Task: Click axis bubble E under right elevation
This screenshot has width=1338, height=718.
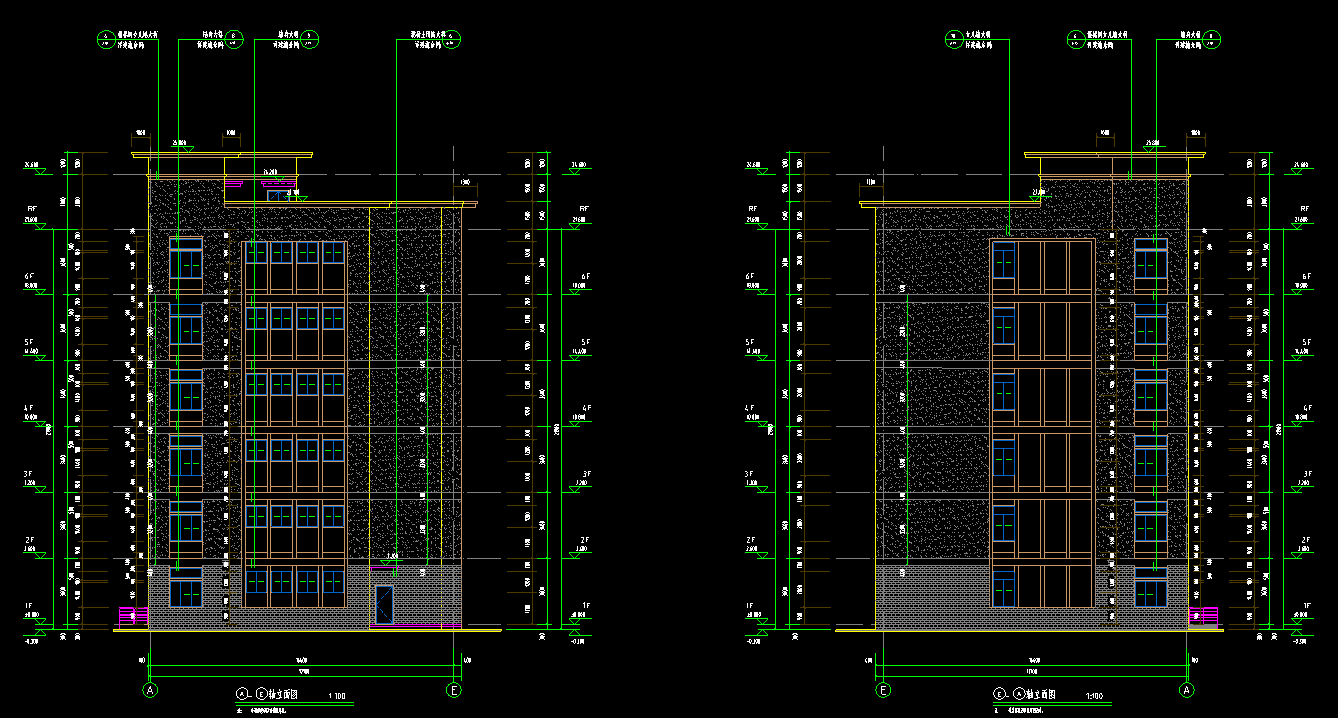Action: coord(884,690)
